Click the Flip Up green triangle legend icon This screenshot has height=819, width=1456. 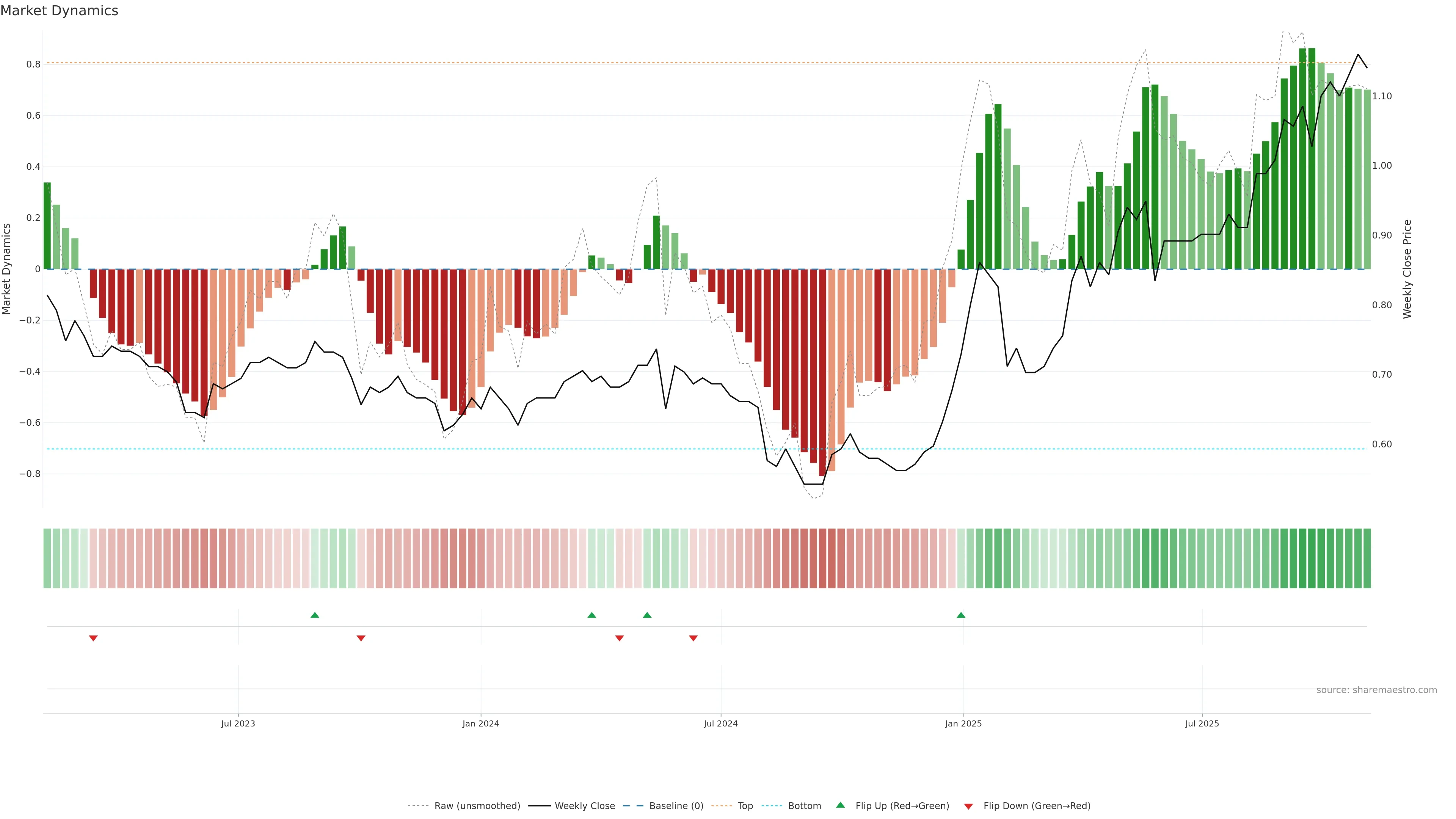click(x=841, y=805)
